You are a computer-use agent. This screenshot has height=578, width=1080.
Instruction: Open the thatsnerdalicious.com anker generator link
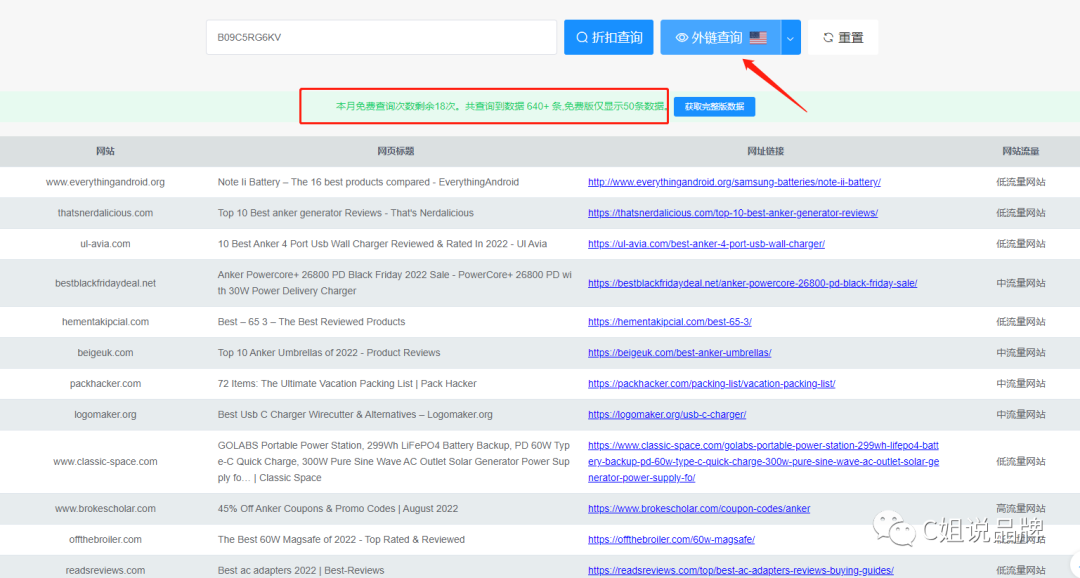[733, 213]
